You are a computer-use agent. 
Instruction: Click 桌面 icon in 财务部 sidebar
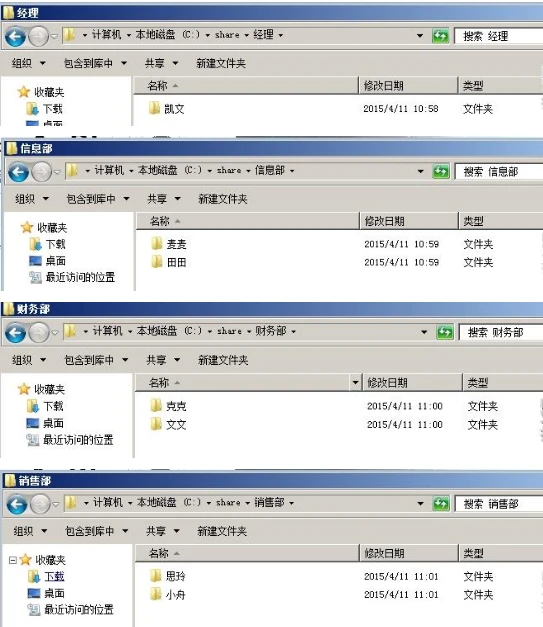(33, 423)
